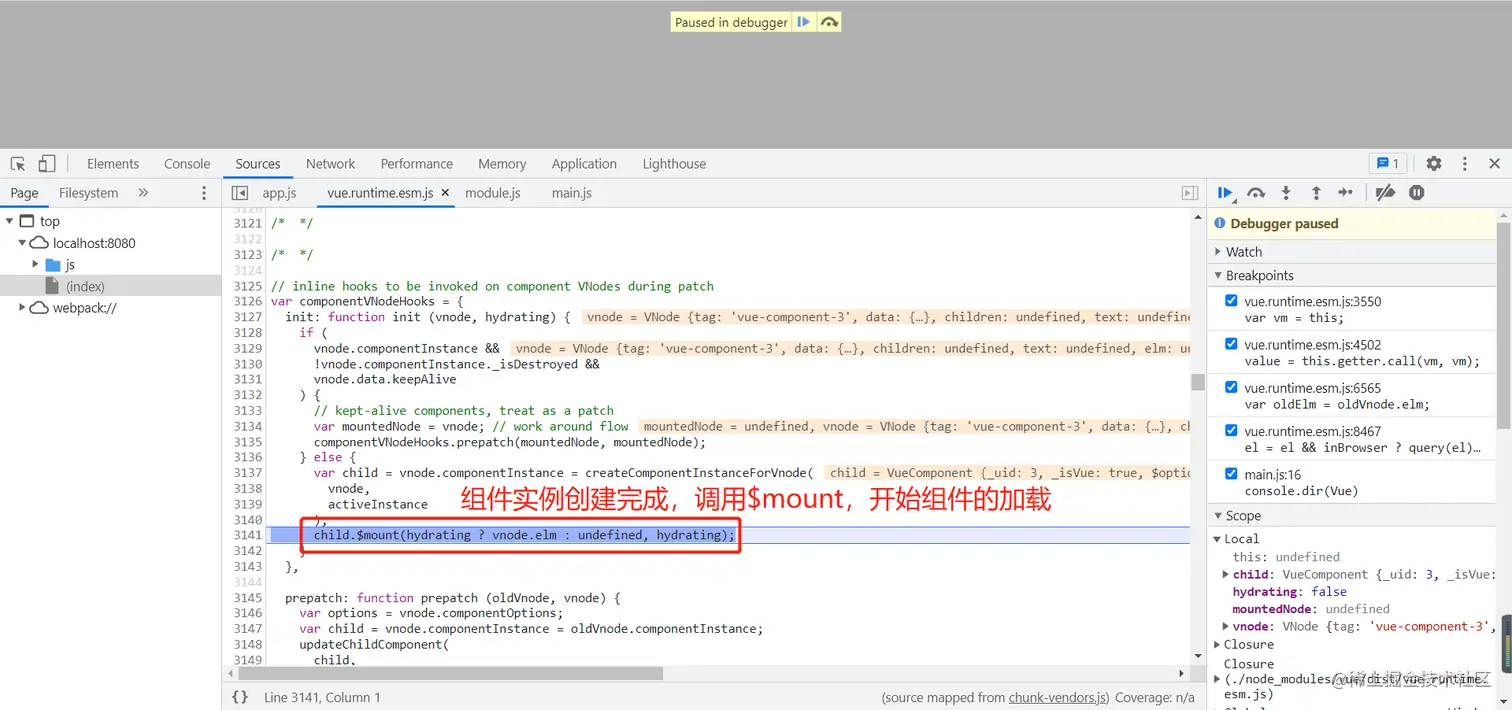Step over in Paused in debugger overlay
1512x710 pixels.
pos(829,22)
